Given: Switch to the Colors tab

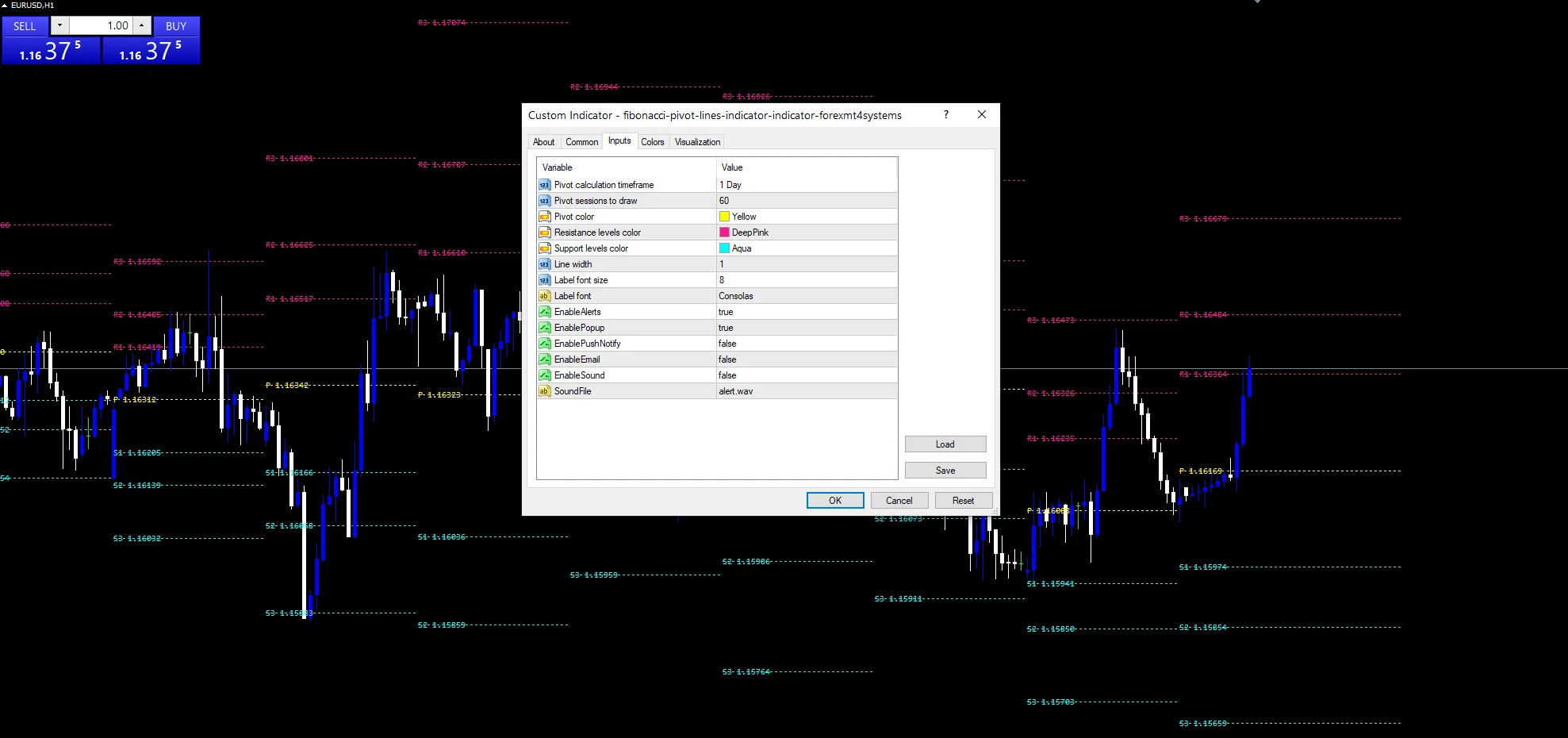Looking at the screenshot, I should (653, 142).
